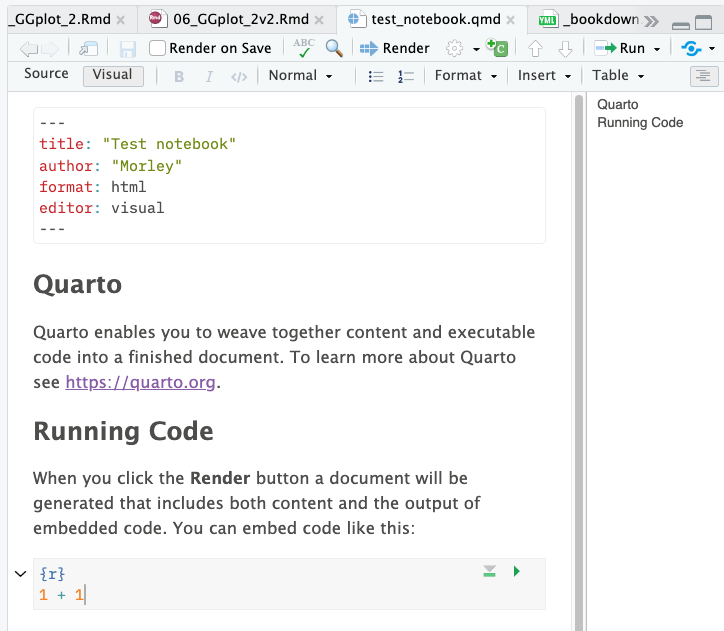
Task: Open the quarto.org hyperlink
Action: point(141,382)
